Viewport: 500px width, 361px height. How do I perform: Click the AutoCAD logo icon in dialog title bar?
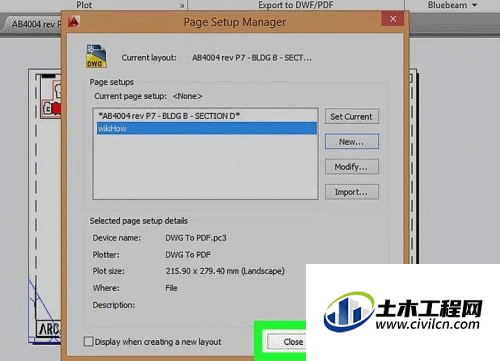pos(74,22)
